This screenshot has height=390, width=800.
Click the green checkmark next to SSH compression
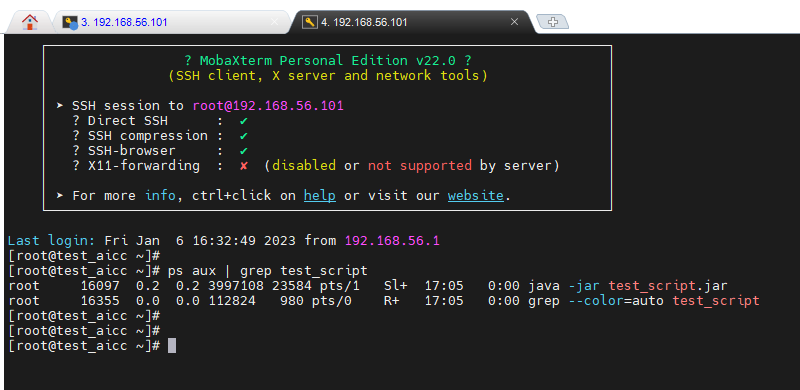pos(244,136)
